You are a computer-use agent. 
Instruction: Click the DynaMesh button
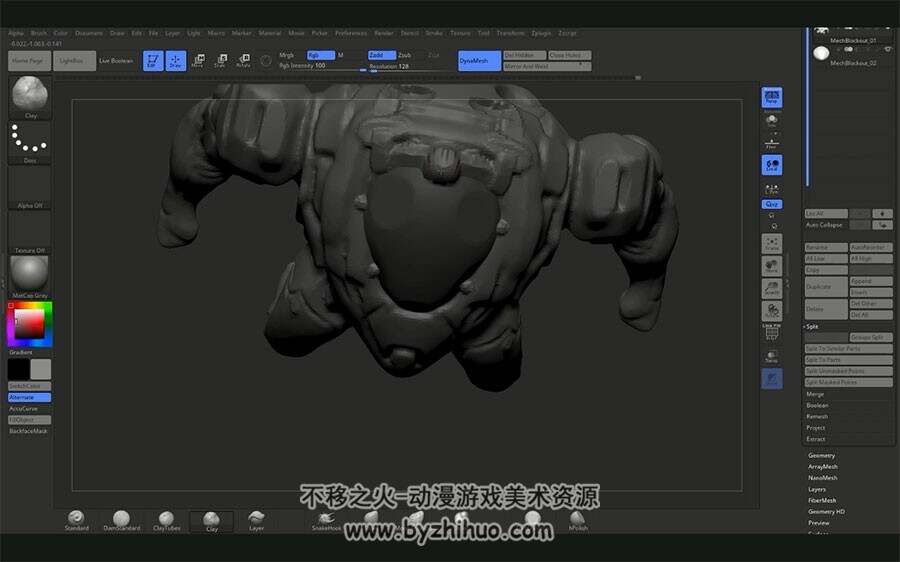(479, 61)
